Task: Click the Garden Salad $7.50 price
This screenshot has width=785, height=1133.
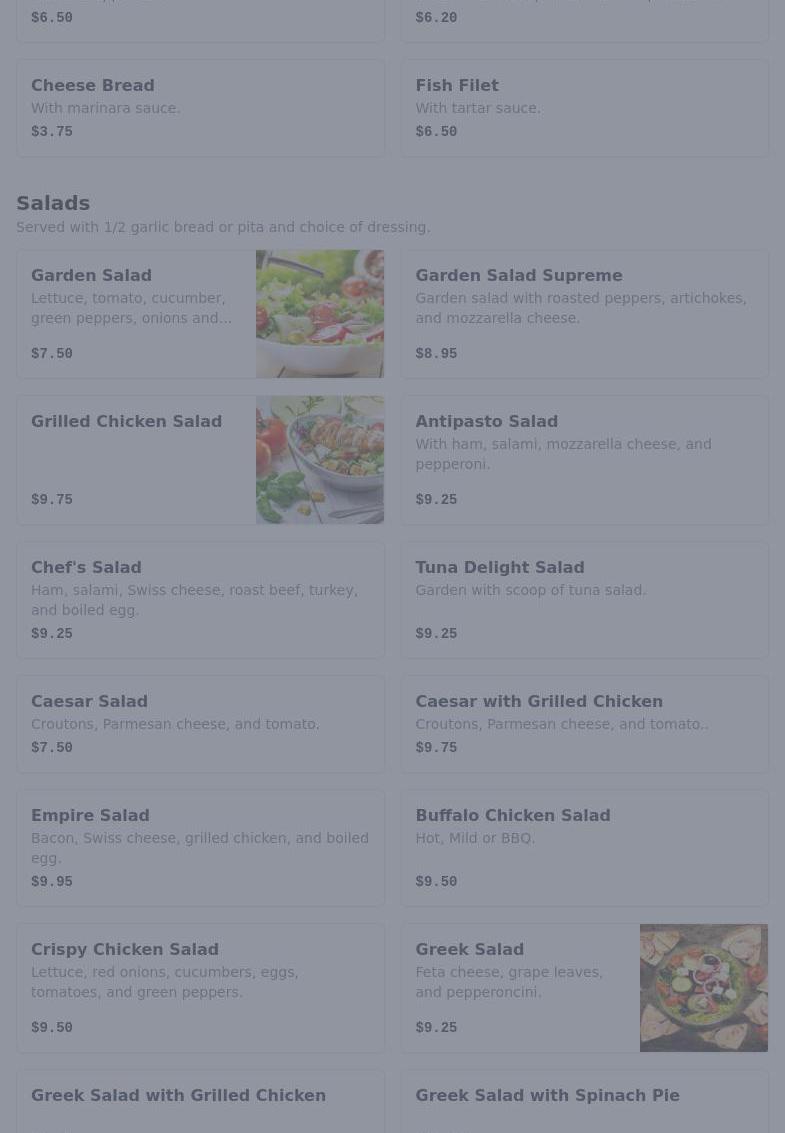Action: tap(52, 354)
